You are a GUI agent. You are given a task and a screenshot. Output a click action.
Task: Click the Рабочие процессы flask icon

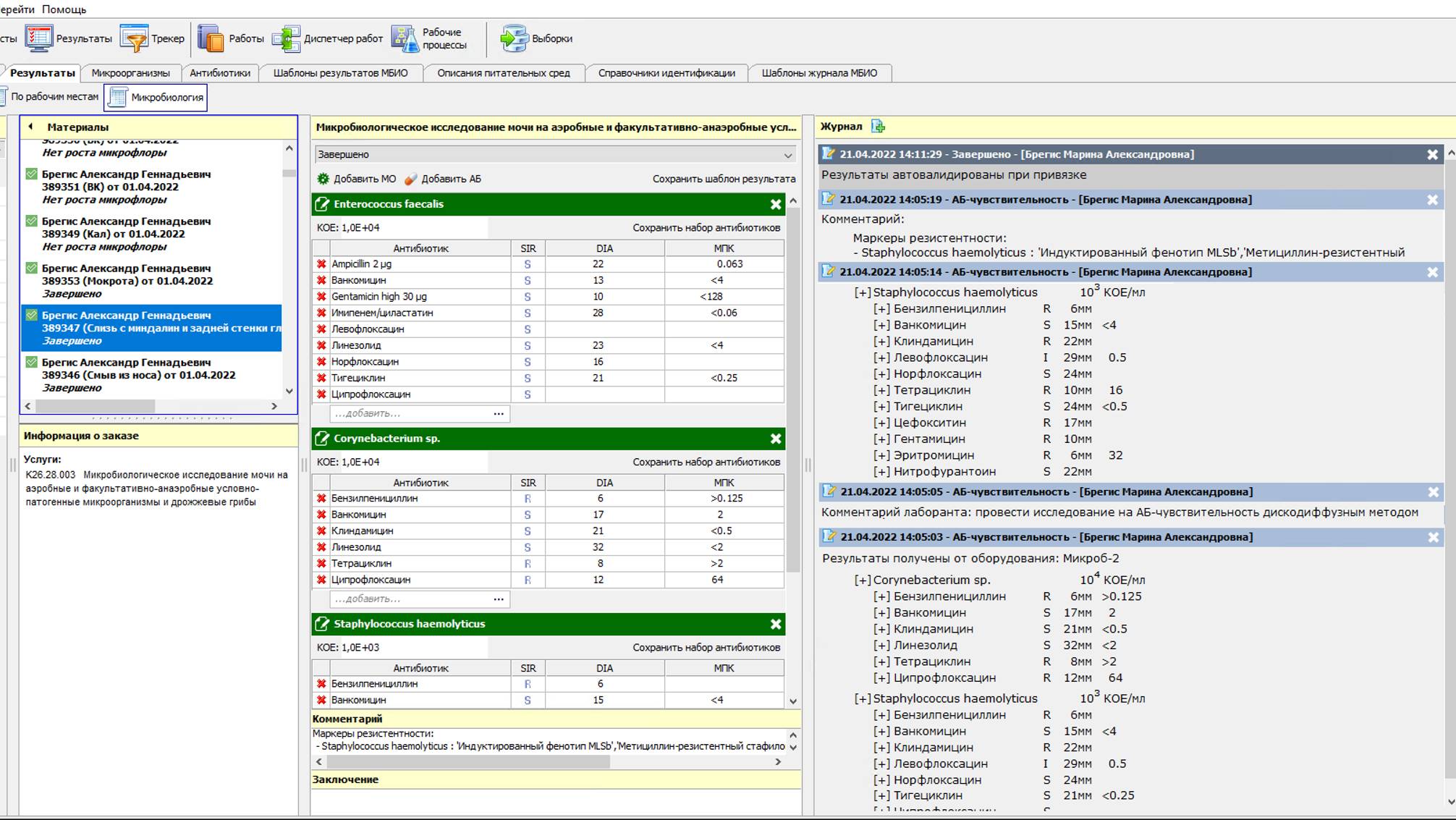(x=405, y=38)
